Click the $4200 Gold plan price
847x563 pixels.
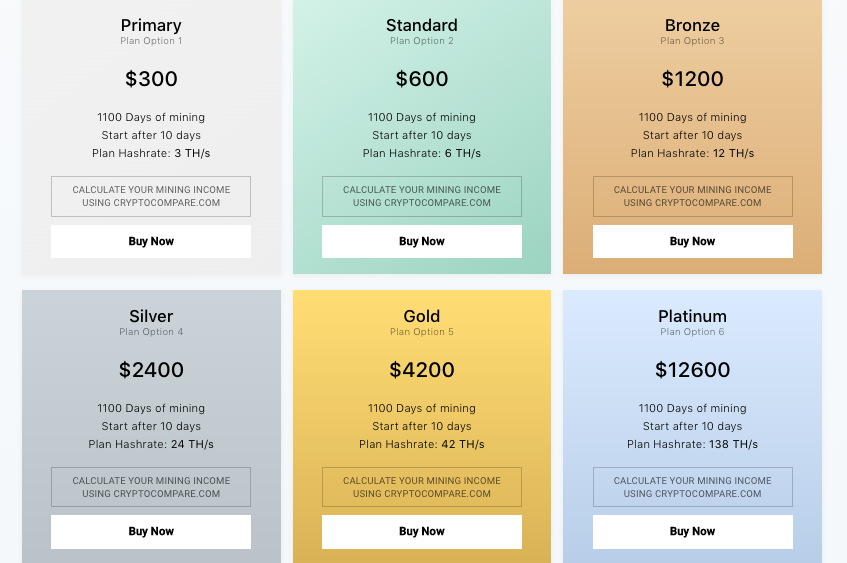tap(421, 370)
